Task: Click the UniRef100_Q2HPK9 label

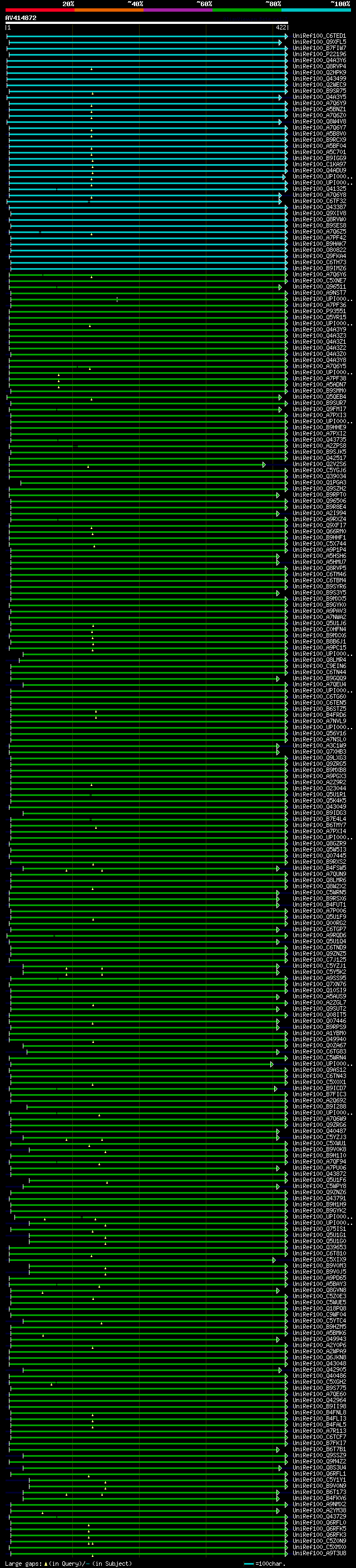Action: pos(319,72)
